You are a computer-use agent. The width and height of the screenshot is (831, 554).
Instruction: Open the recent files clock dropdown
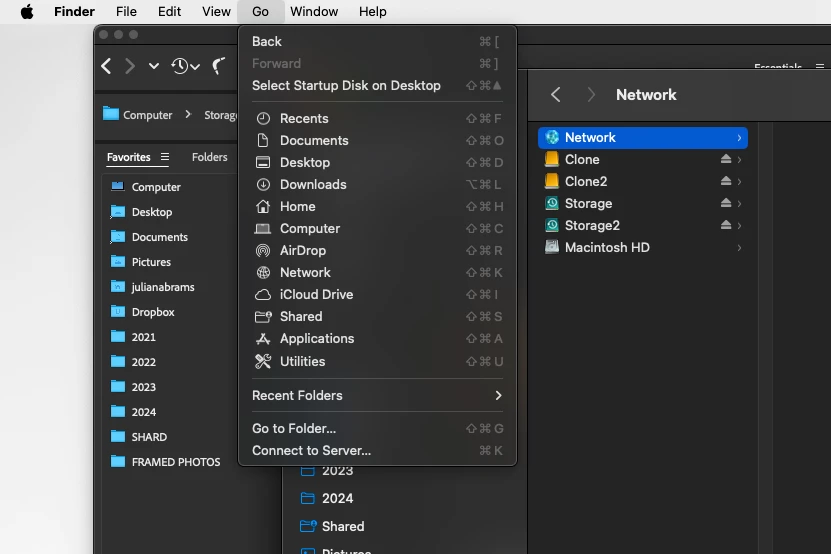tap(185, 66)
